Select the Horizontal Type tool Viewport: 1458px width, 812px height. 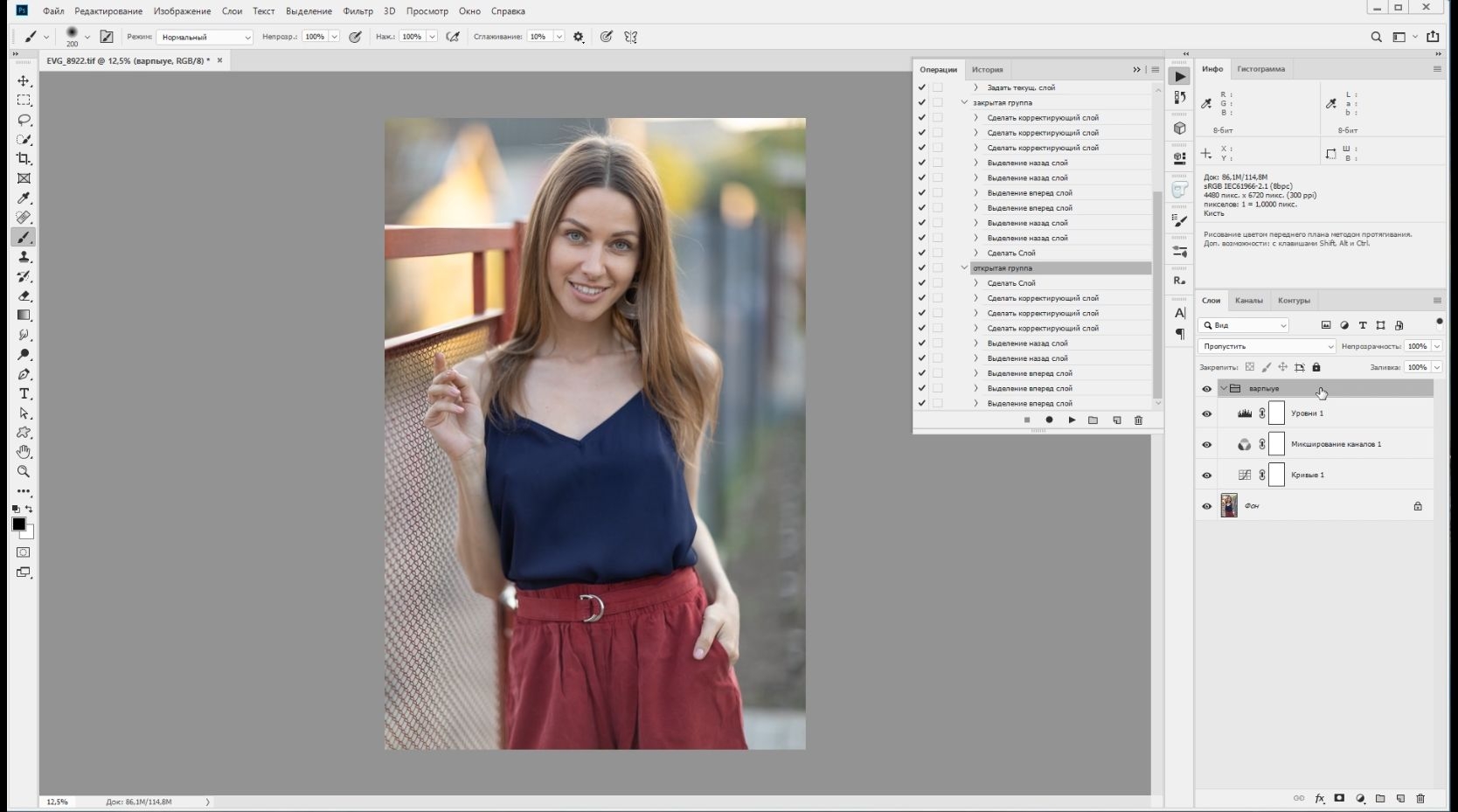24,393
